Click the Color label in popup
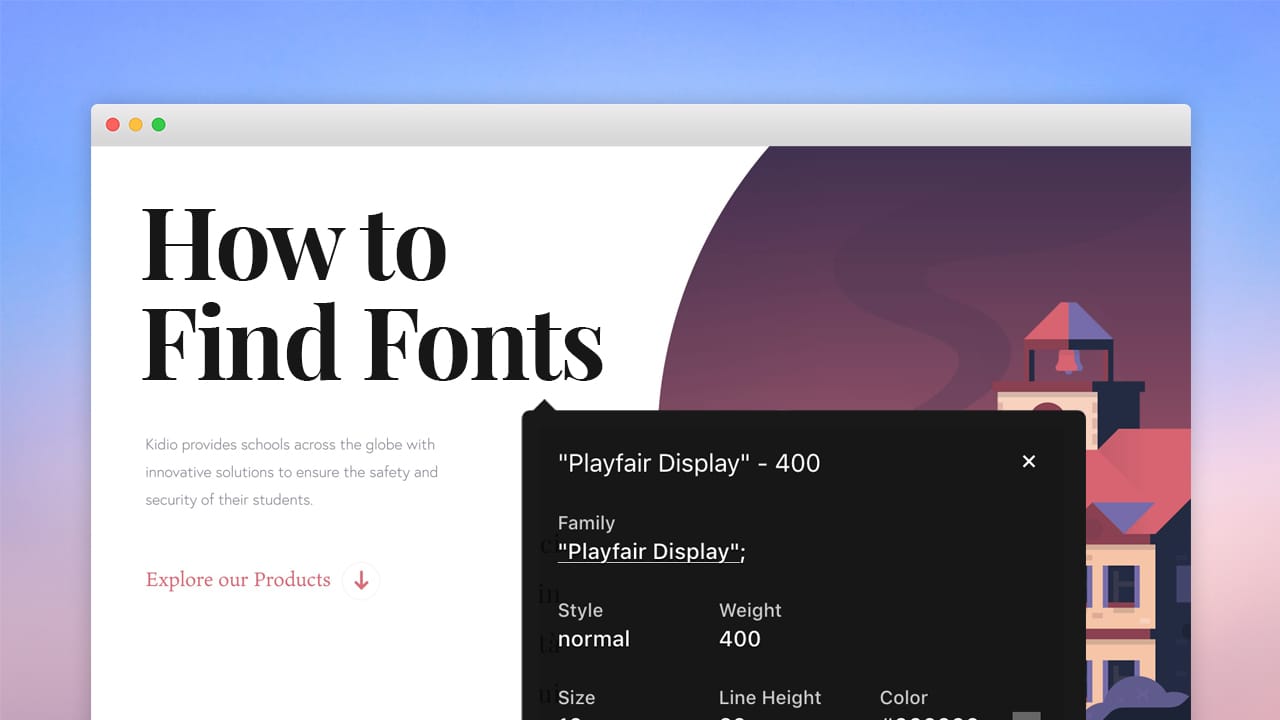This screenshot has height=720, width=1280. (904, 698)
